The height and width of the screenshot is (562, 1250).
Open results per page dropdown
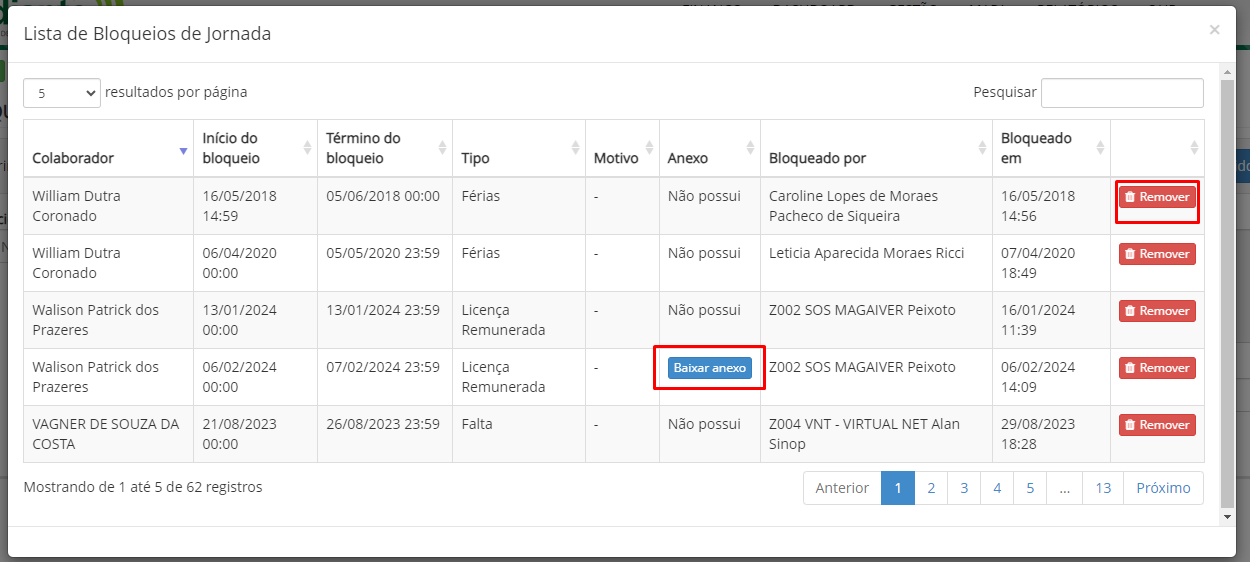click(61, 93)
